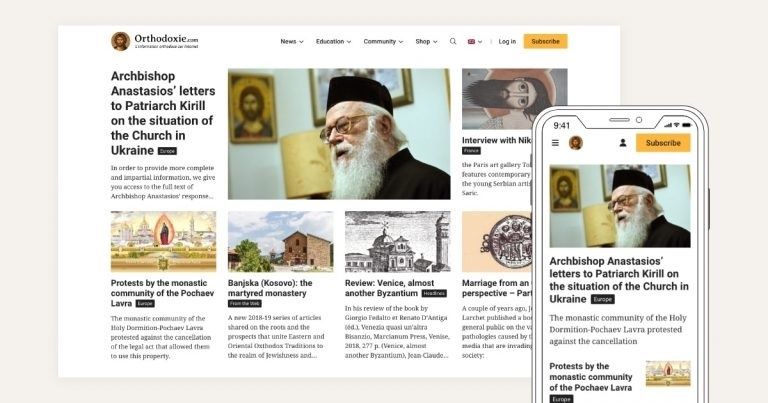Click the Orthodoxie.com logo icon
The image size is (768, 403).
pos(120,42)
